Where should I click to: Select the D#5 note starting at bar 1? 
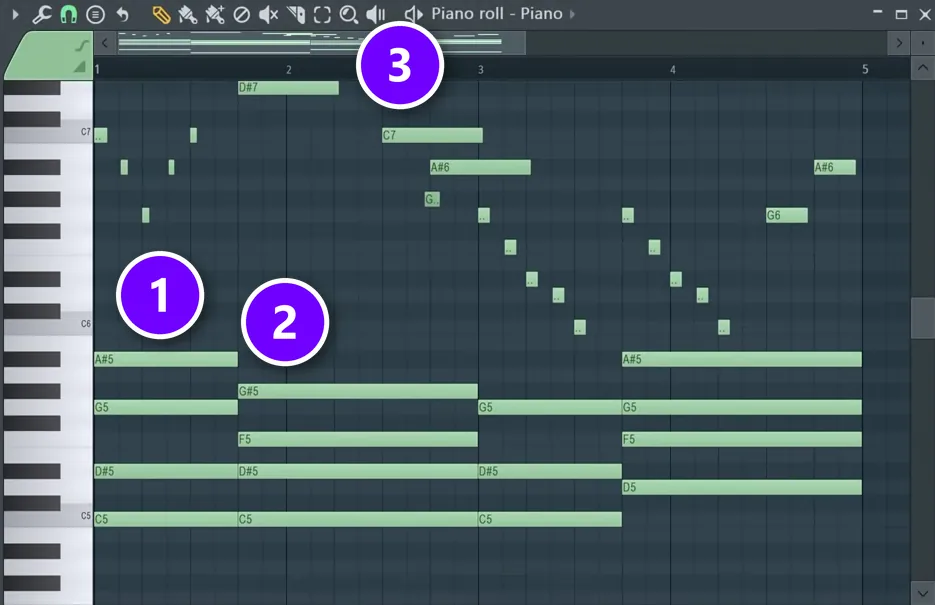tap(166, 471)
